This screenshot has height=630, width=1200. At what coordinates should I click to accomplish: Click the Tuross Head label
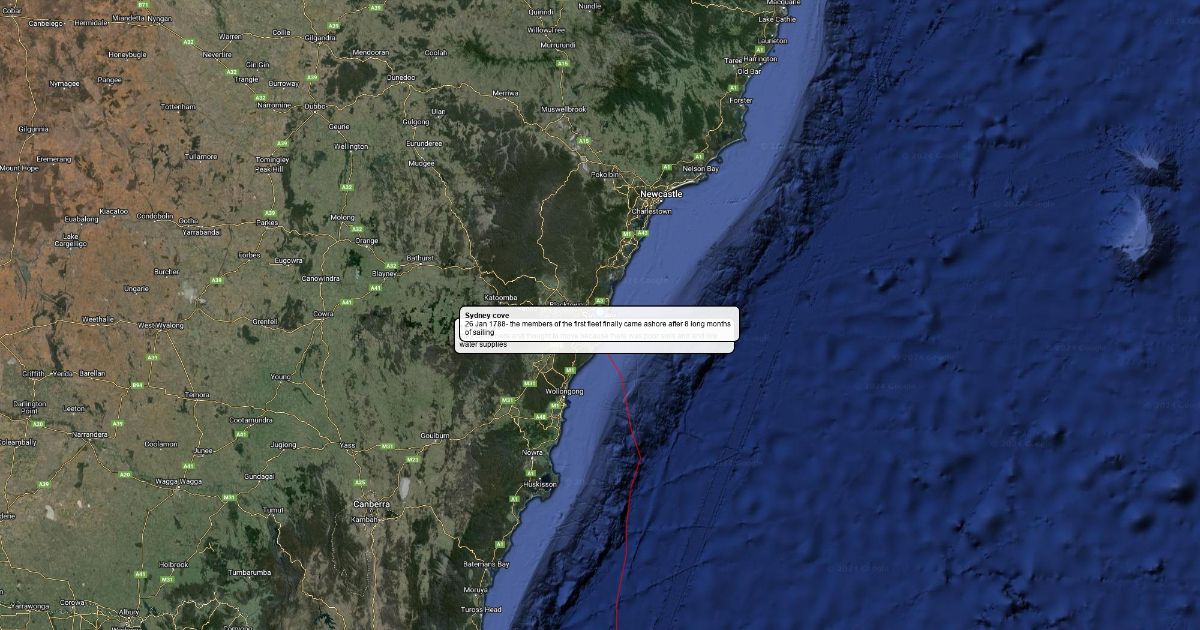tap(481, 609)
